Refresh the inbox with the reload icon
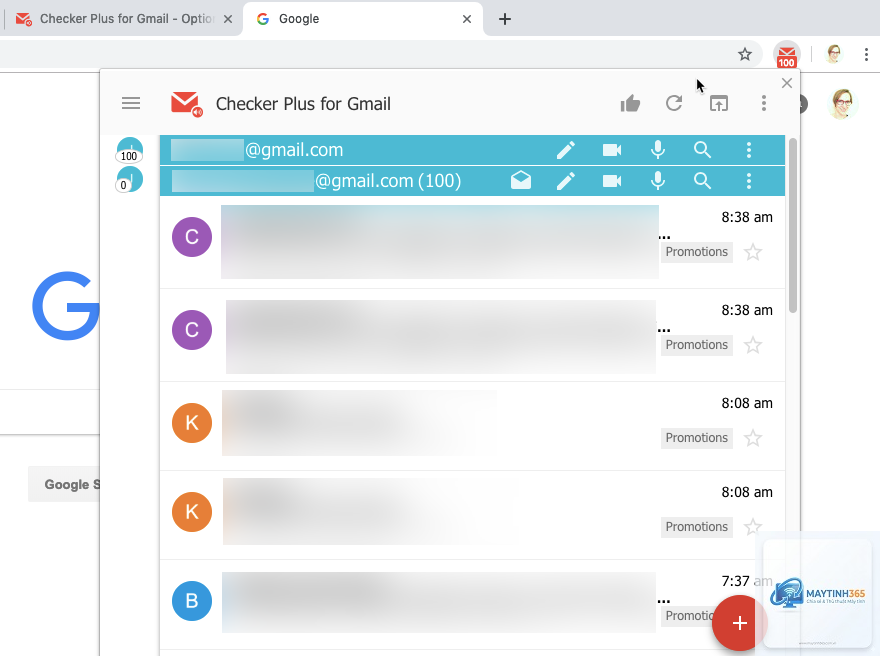Screen dimensions: 880x656 pyautogui.click(x=674, y=103)
